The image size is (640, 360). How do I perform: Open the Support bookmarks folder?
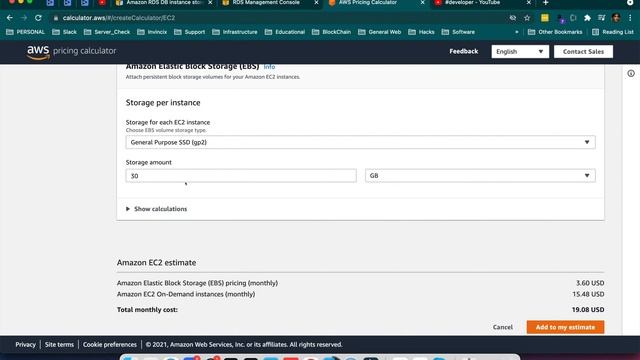click(x=190, y=32)
